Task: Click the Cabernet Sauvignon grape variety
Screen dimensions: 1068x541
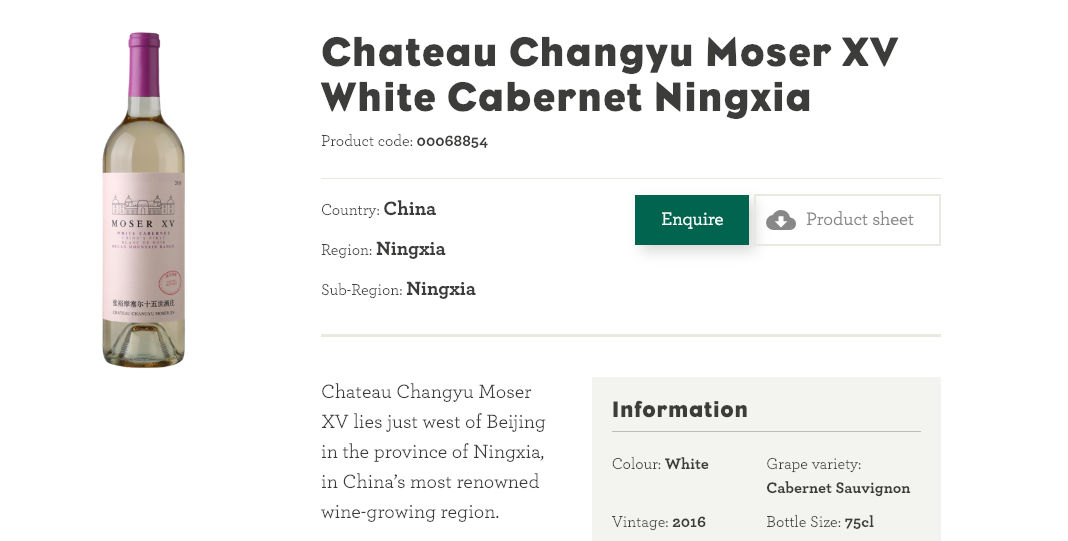Action: (x=838, y=488)
